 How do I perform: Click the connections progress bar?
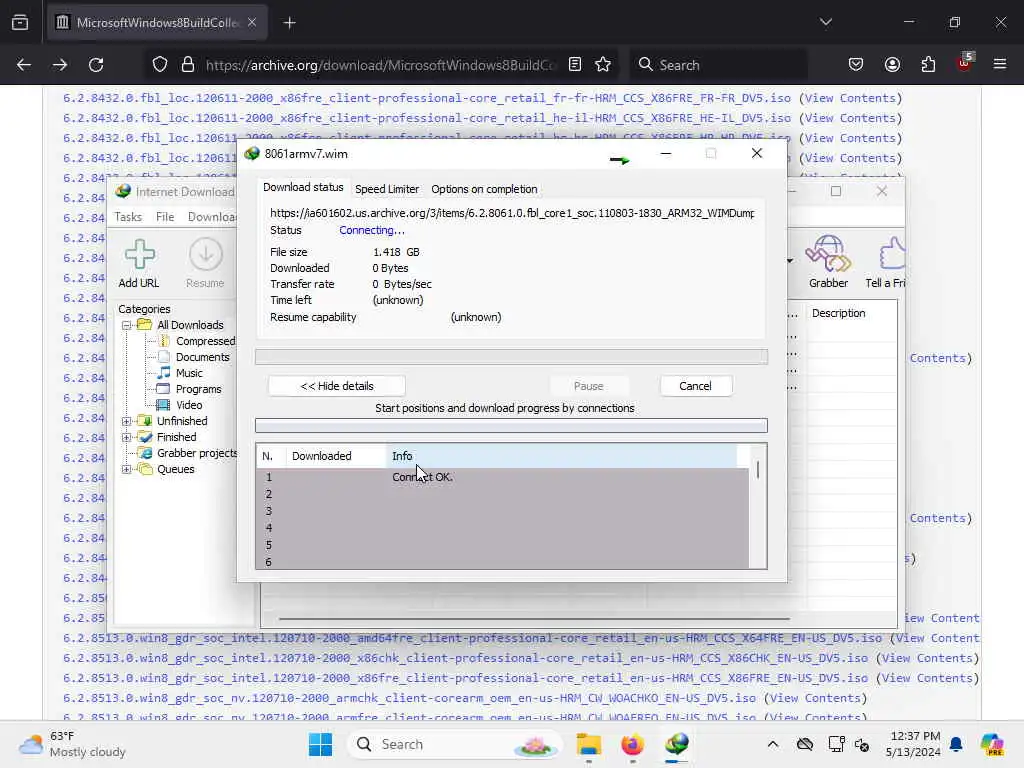511,426
